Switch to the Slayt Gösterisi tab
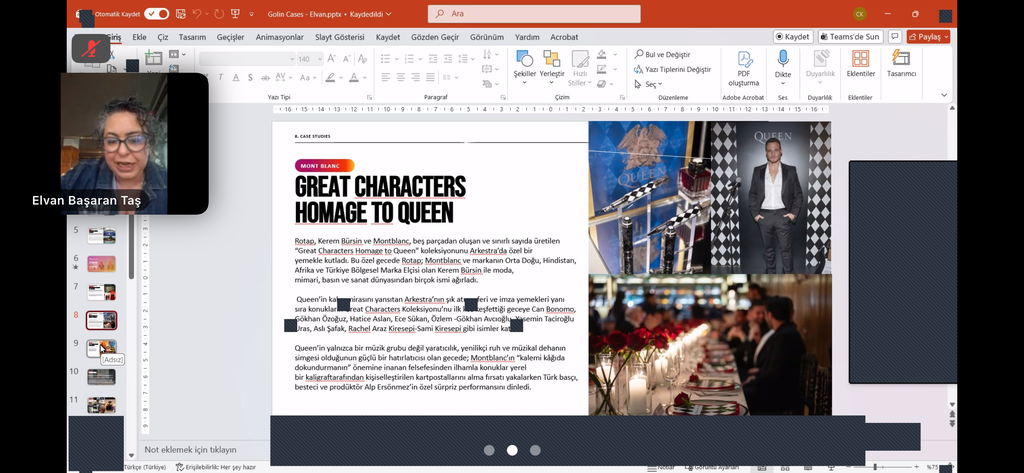 pyautogui.click(x=340, y=37)
